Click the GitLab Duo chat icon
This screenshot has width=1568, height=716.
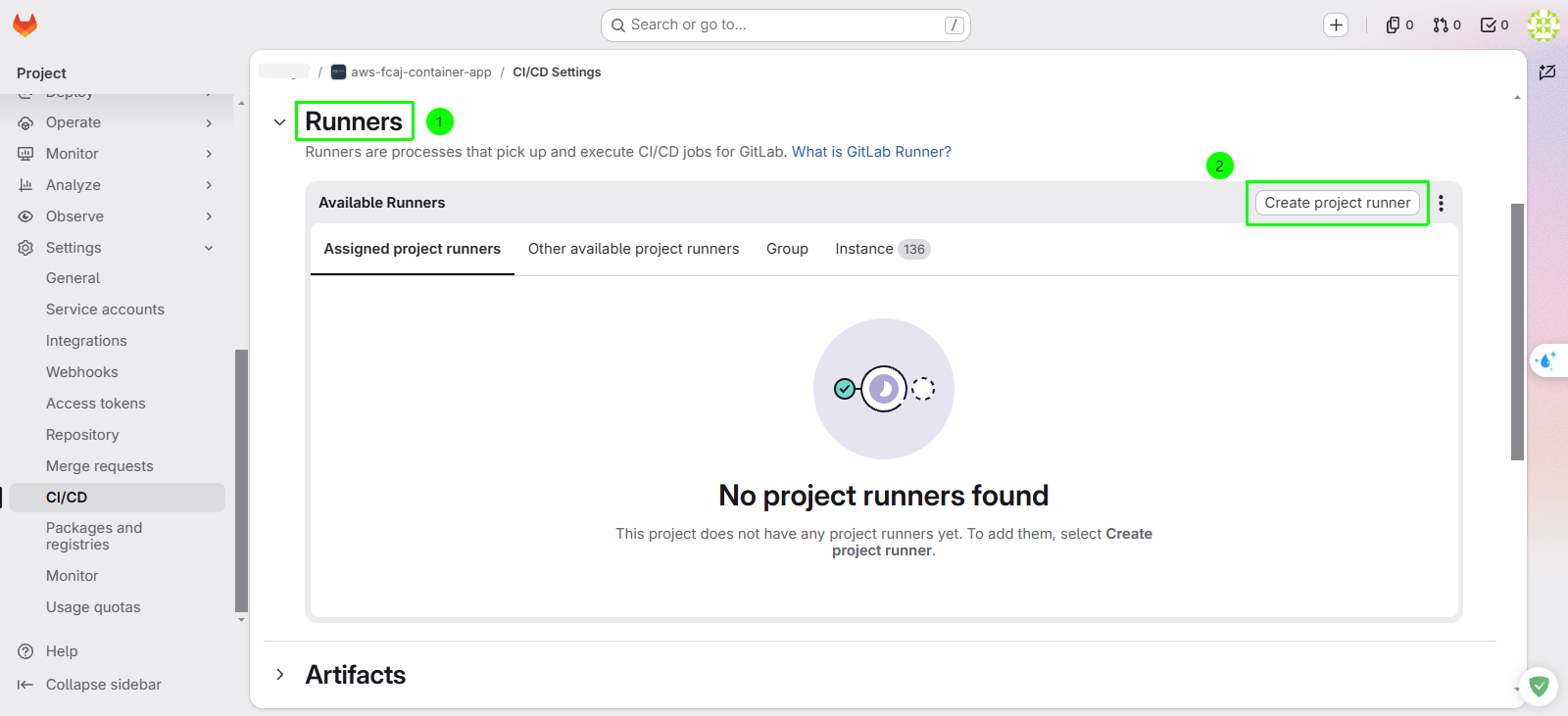point(1546,360)
